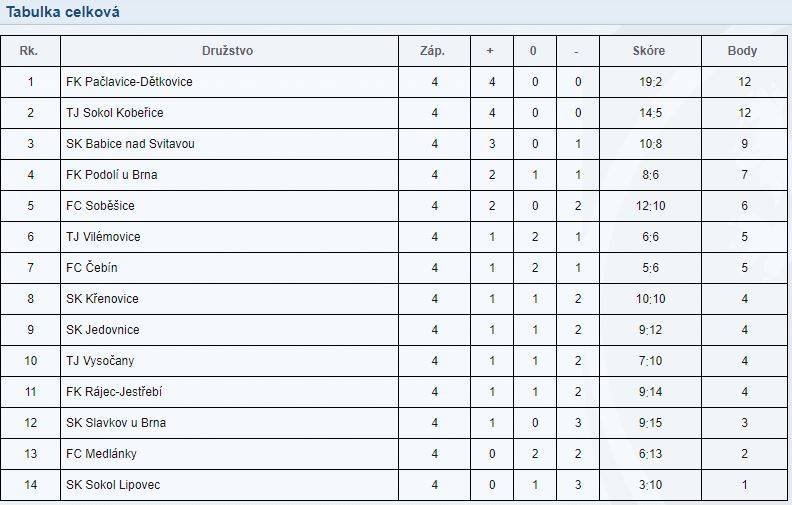Image resolution: width=792 pixels, height=505 pixels.
Task: Click the Rk. rank column header
Action: 29,50
